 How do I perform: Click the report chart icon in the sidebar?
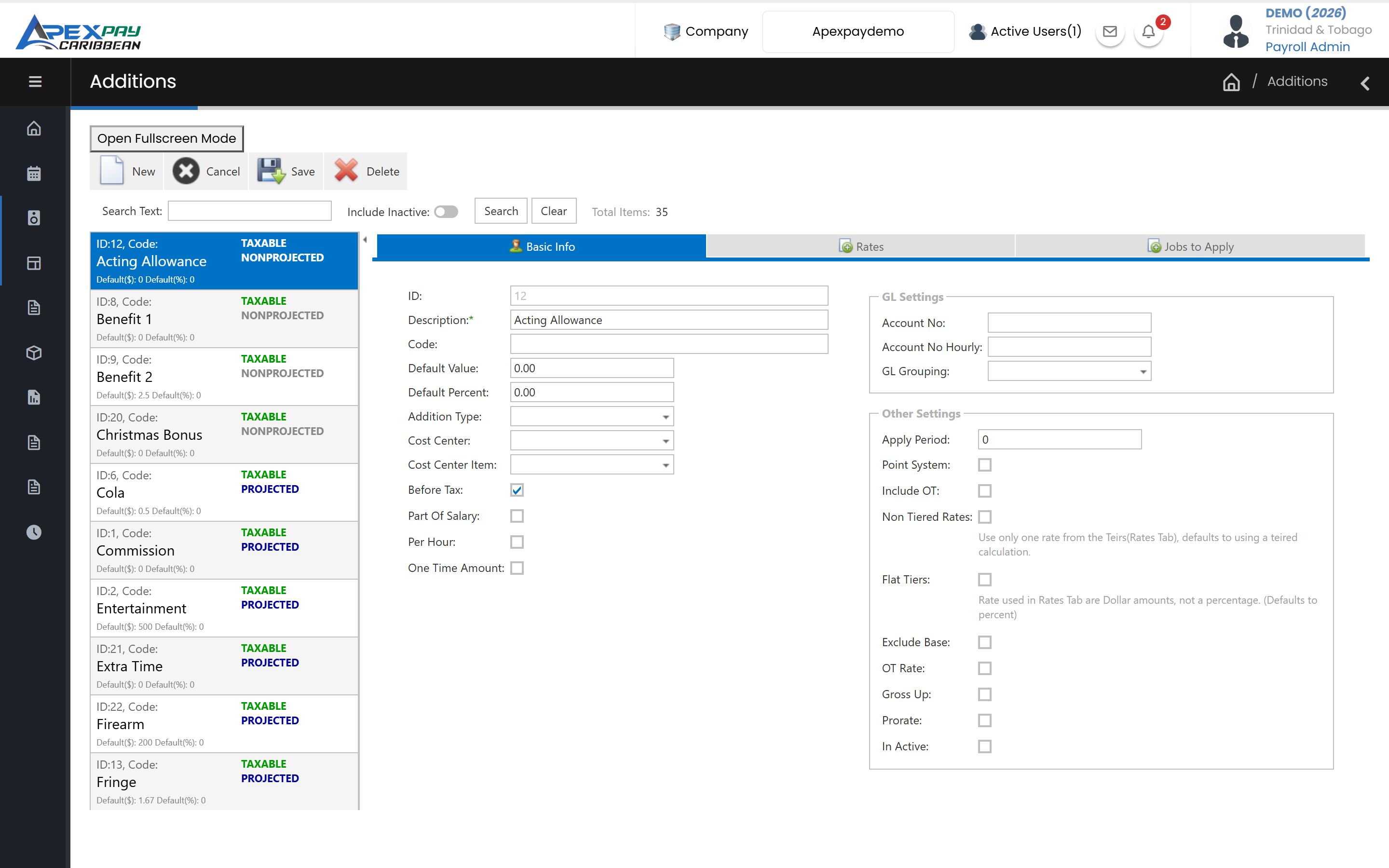point(34,397)
